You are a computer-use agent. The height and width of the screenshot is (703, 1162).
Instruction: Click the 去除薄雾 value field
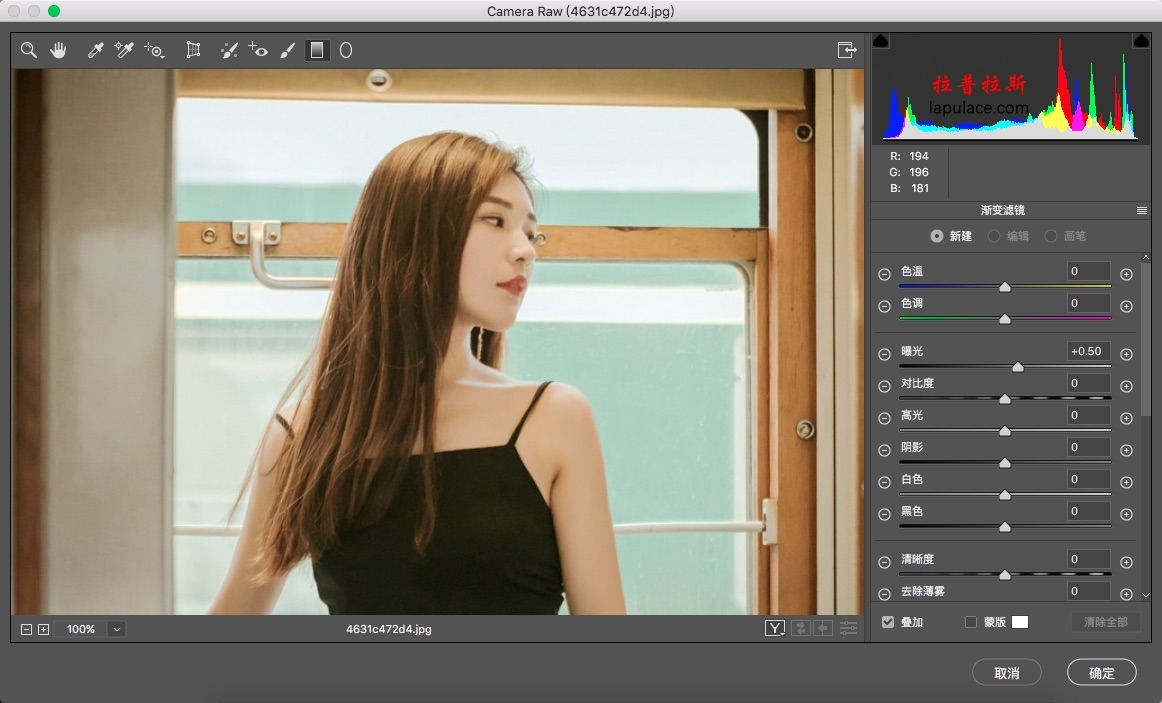(x=1088, y=591)
